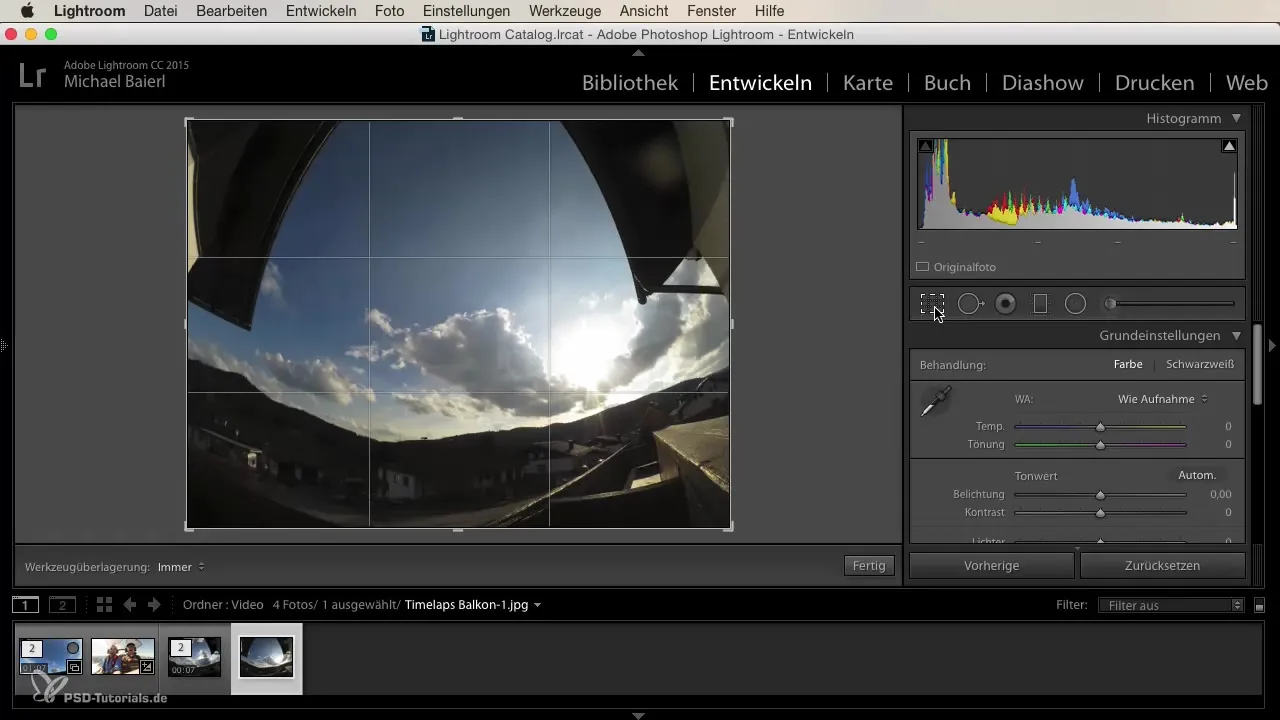Viewport: 1280px width, 720px height.
Task: Click develop adjustments badge on people thumbnail
Action: pyautogui.click(x=147, y=667)
